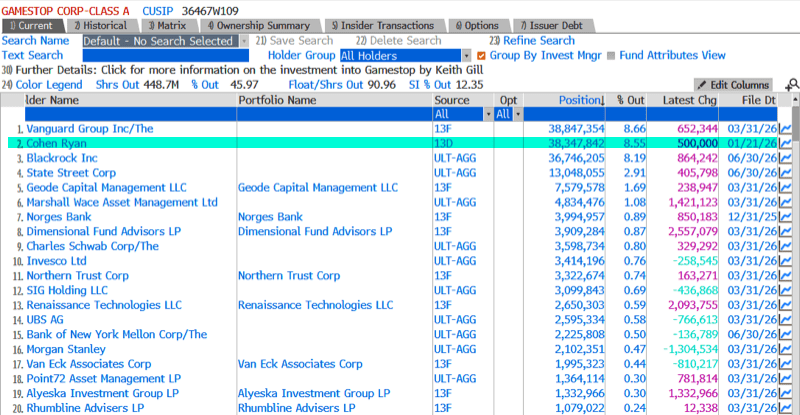The height and width of the screenshot is (415, 800).
Task: Open the Opt filter dropdown
Action: pos(518,114)
